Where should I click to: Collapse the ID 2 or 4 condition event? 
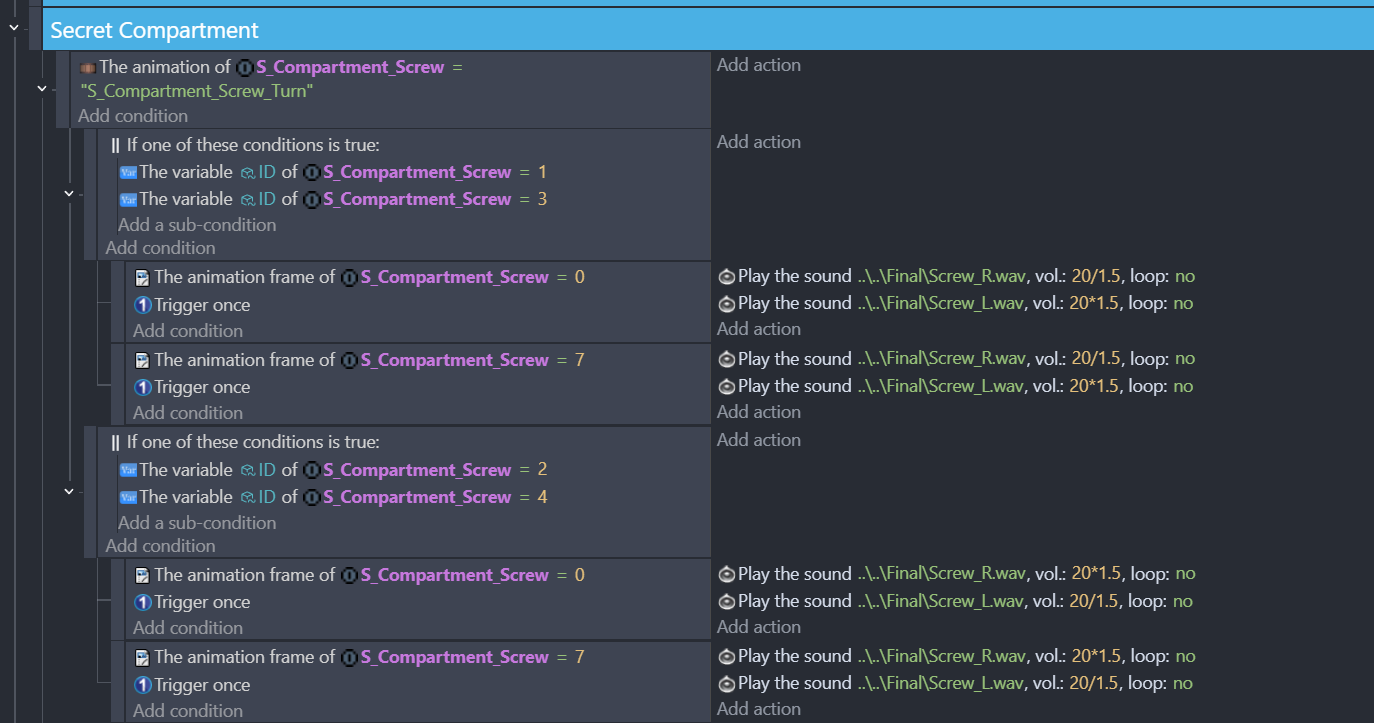coord(69,491)
